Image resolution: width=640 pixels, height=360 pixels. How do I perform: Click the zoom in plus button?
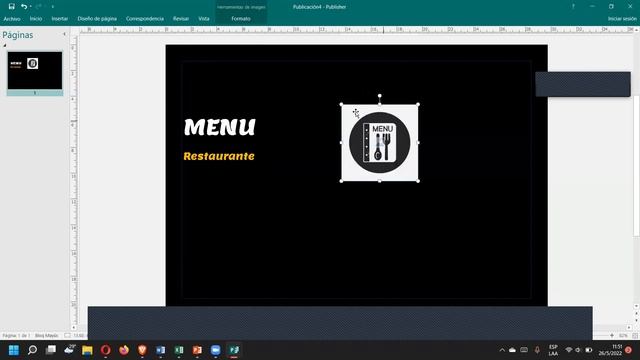click(x=612, y=336)
